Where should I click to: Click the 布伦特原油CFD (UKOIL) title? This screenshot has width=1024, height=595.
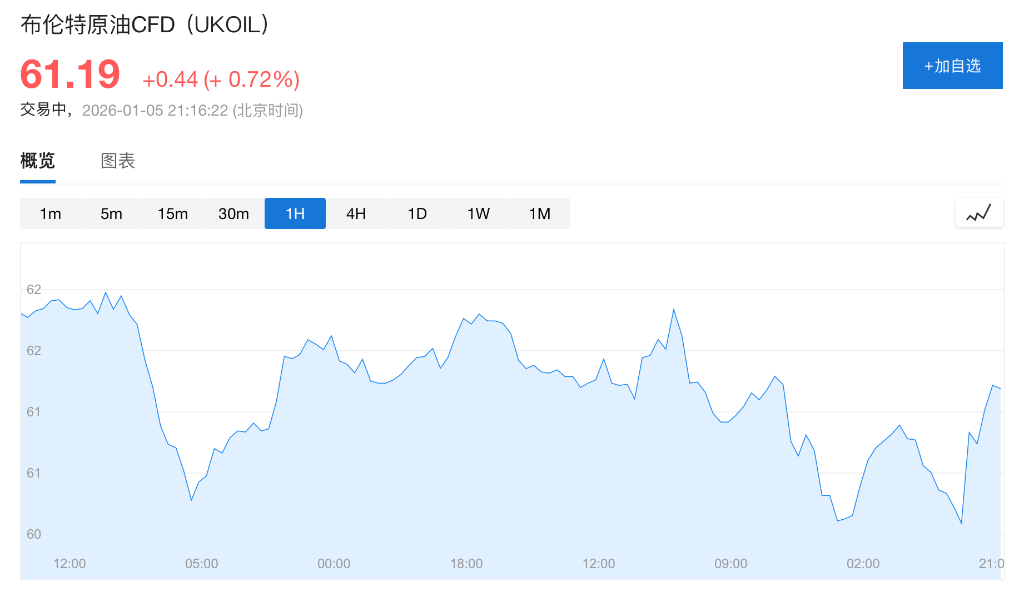coord(146,26)
